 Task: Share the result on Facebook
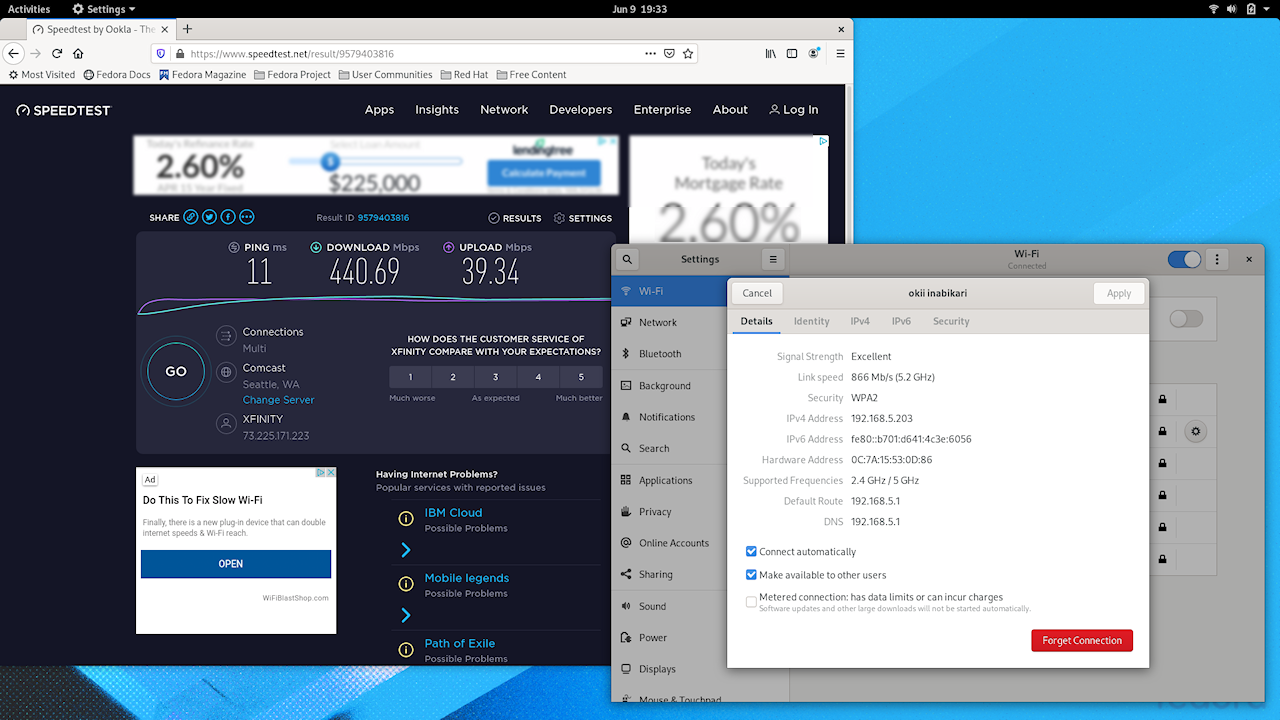pyautogui.click(x=228, y=217)
